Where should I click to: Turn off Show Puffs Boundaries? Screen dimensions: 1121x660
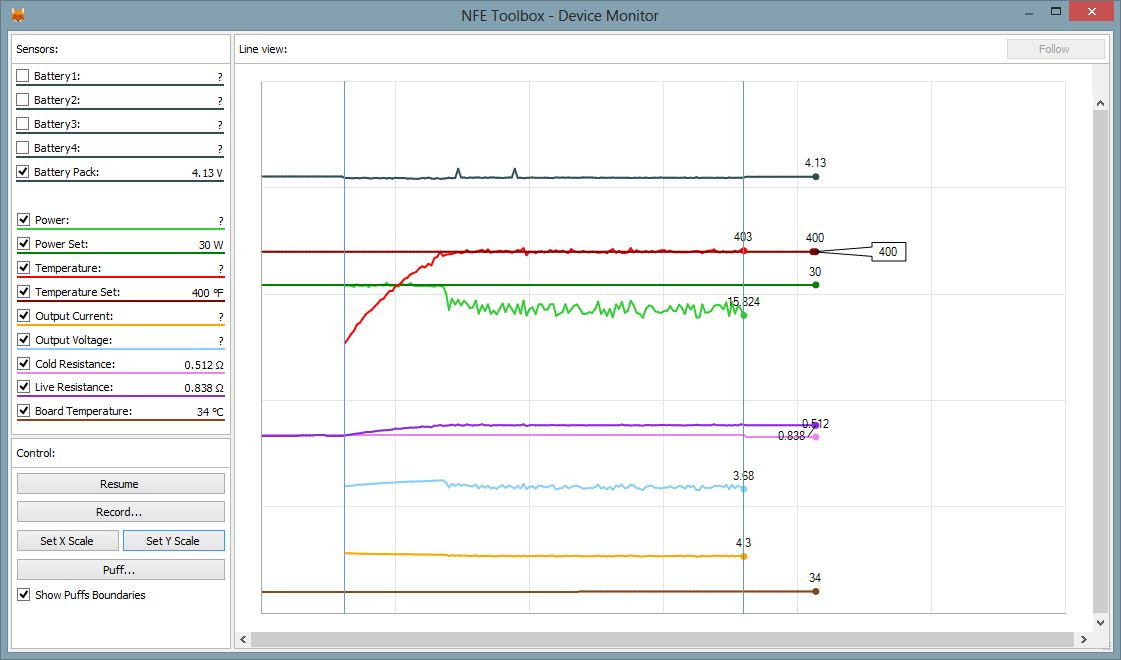(24, 594)
